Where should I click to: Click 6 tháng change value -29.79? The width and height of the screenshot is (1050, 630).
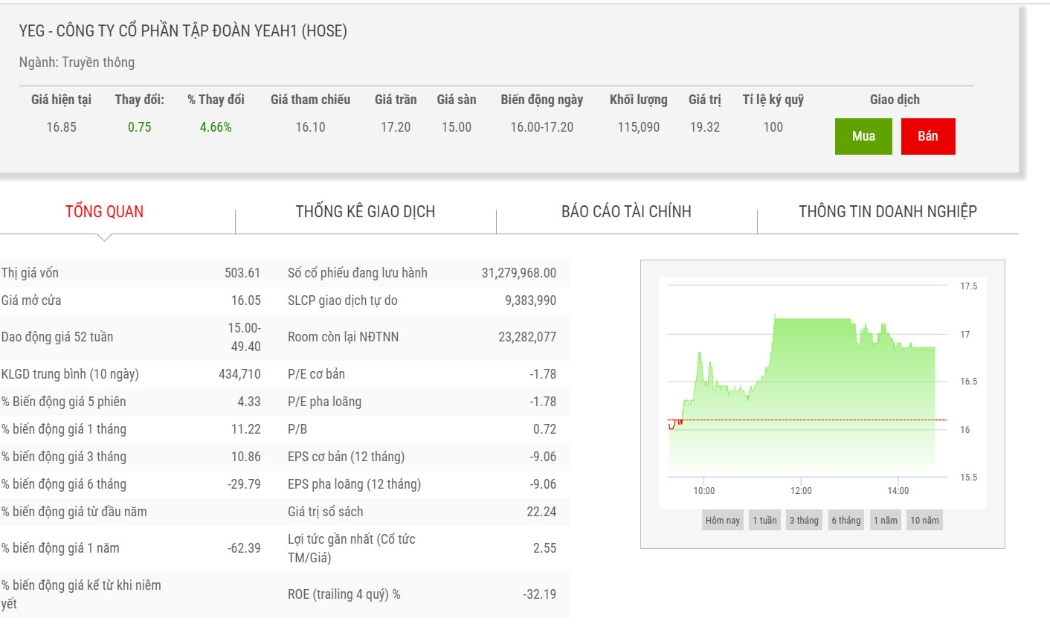point(244,484)
